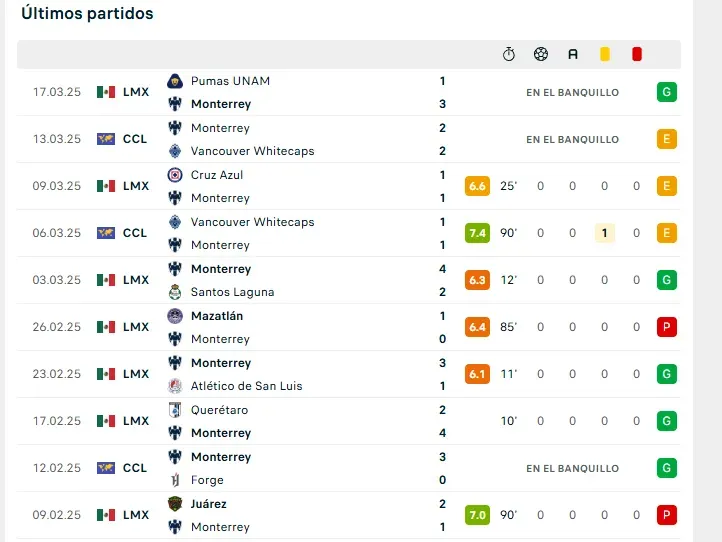Click the stopwatch minutes-played header icon
Screen dimensions: 722x542
(x=509, y=54)
